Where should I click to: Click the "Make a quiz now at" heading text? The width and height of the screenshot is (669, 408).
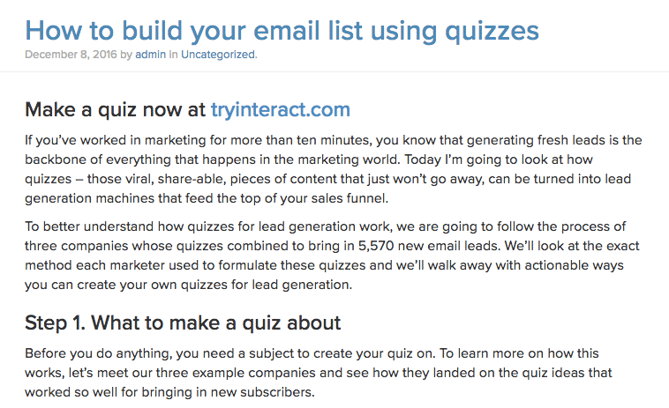tap(115, 108)
